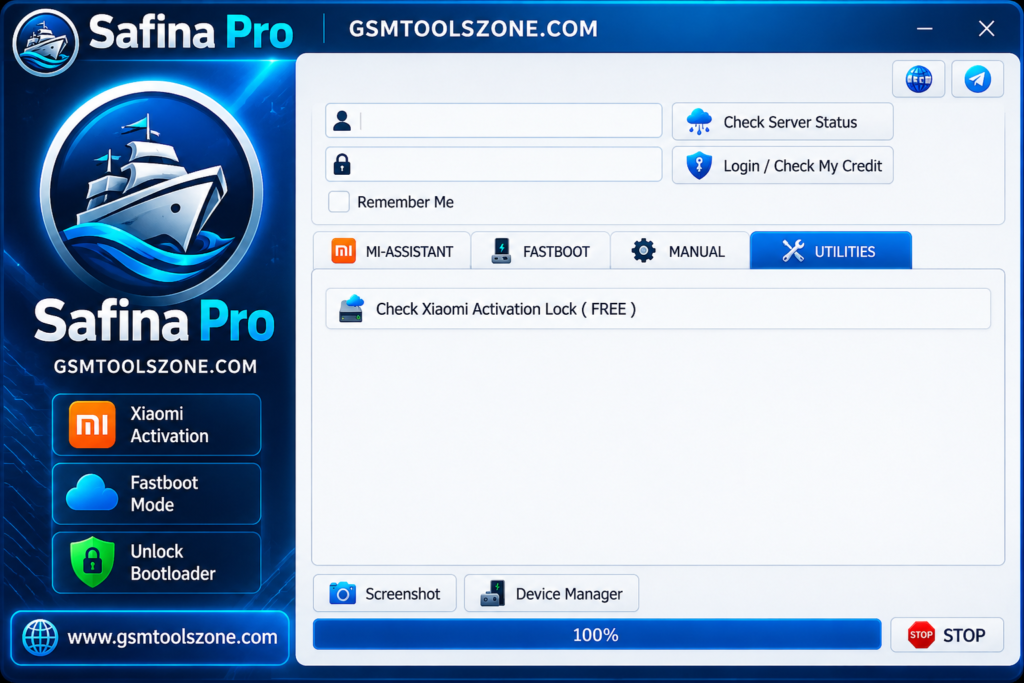Open the Telegram channel icon button
The width and height of the screenshot is (1024, 683).
pos(977,79)
